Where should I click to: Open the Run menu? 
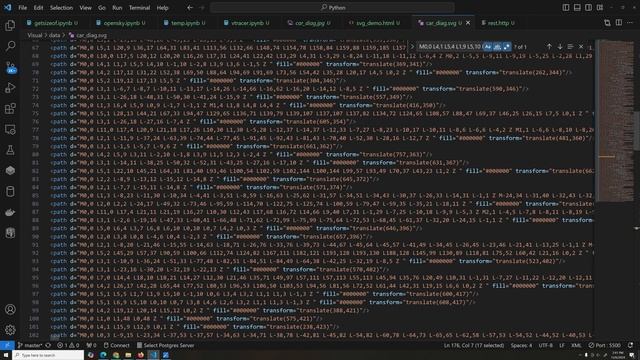(117, 7)
